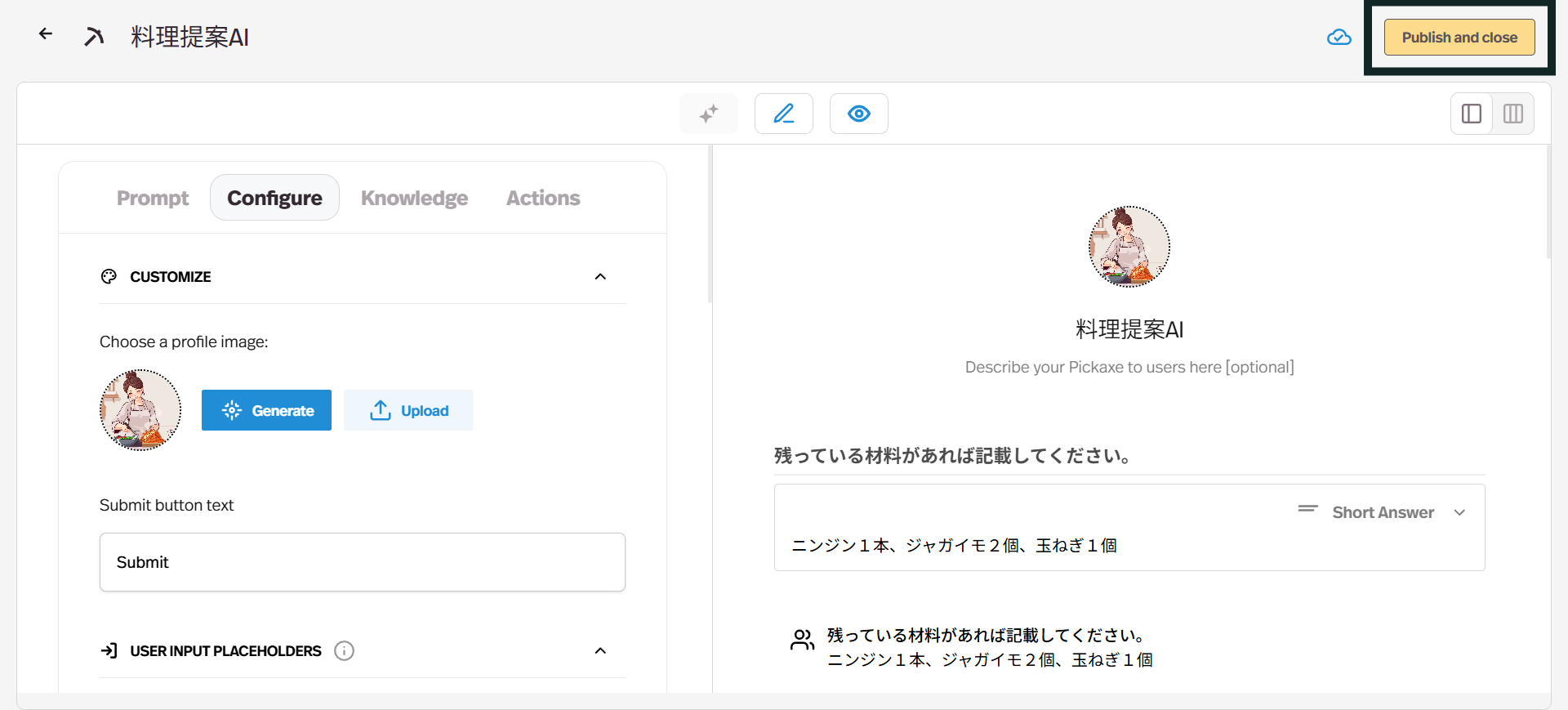Screen dimensions: 1568x710
Task: Click the Short Answer lines icon
Action: pyautogui.click(x=1307, y=509)
